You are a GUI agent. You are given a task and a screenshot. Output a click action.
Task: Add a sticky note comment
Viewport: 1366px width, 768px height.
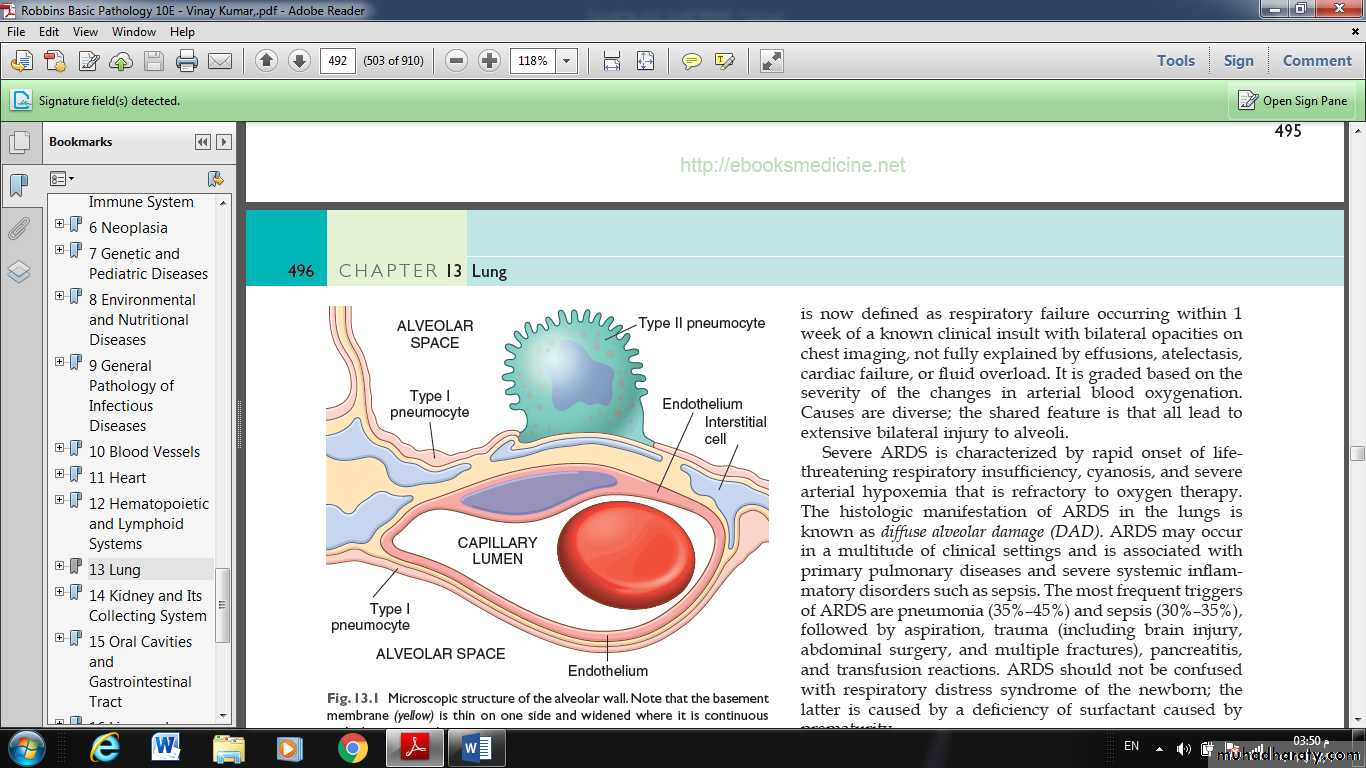point(691,61)
